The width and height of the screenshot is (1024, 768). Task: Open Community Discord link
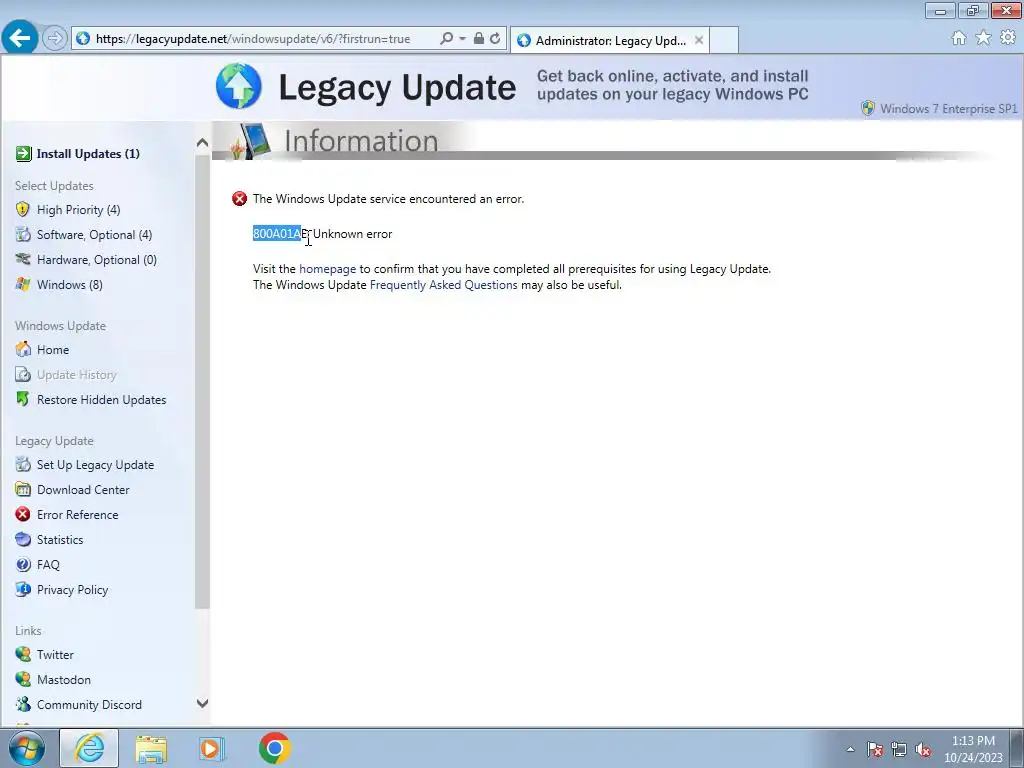click(89, 704)
